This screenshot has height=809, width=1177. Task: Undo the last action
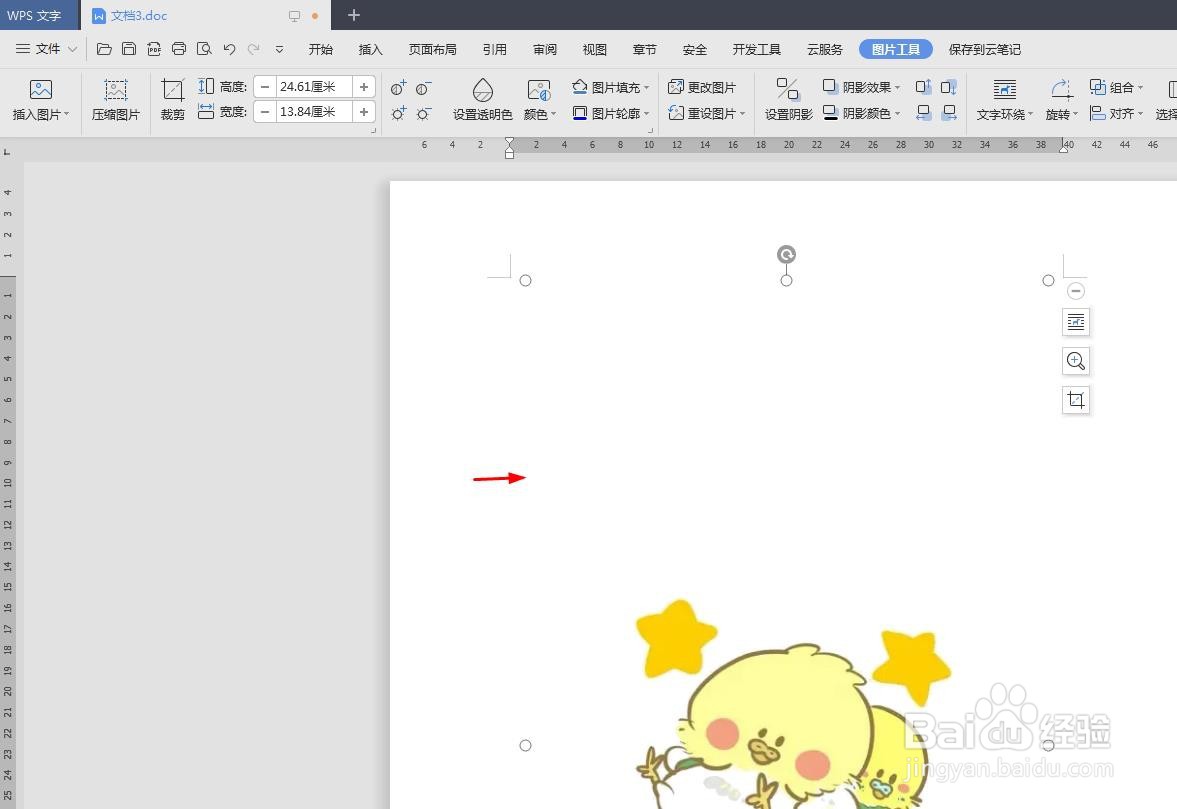coord(229,49)
